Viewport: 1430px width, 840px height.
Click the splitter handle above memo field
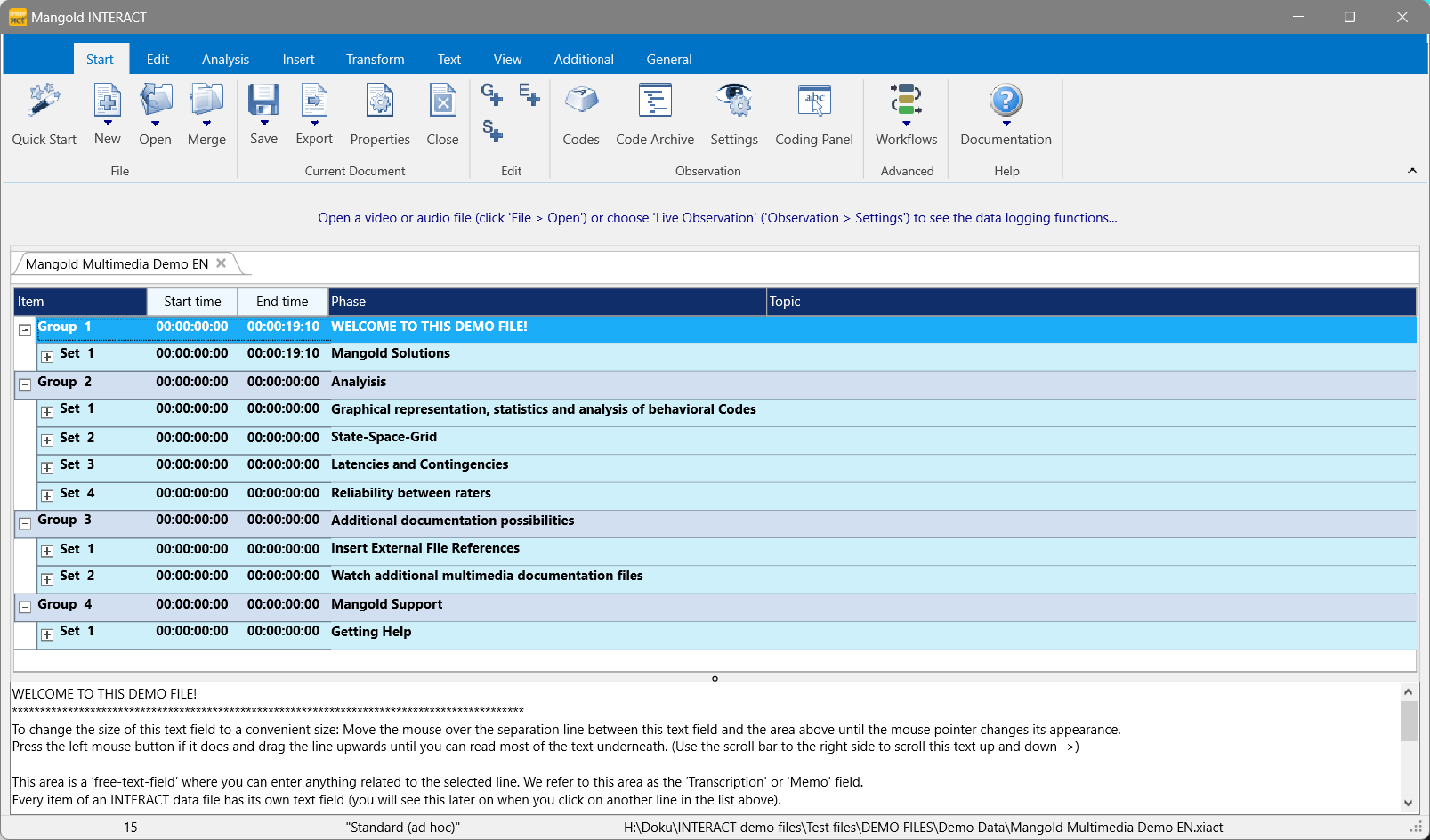tap(715, 678)
